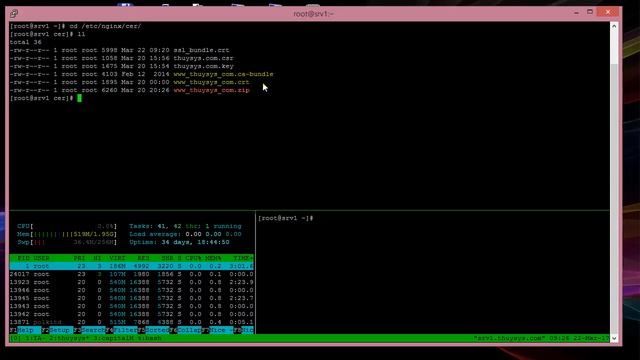Click the htop Mem usage meter
Image resolution: width=640 pixels, height=360 pixels.
click(x=67, y=234)
